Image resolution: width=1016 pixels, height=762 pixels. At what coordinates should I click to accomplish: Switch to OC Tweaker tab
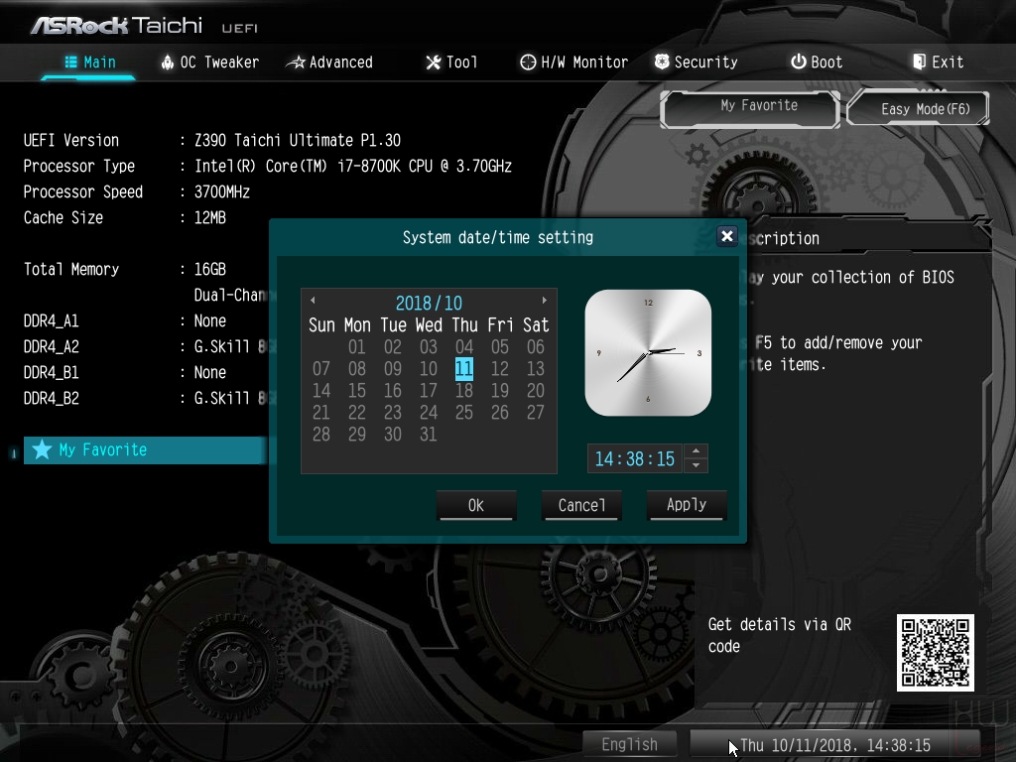click(210, 62)
